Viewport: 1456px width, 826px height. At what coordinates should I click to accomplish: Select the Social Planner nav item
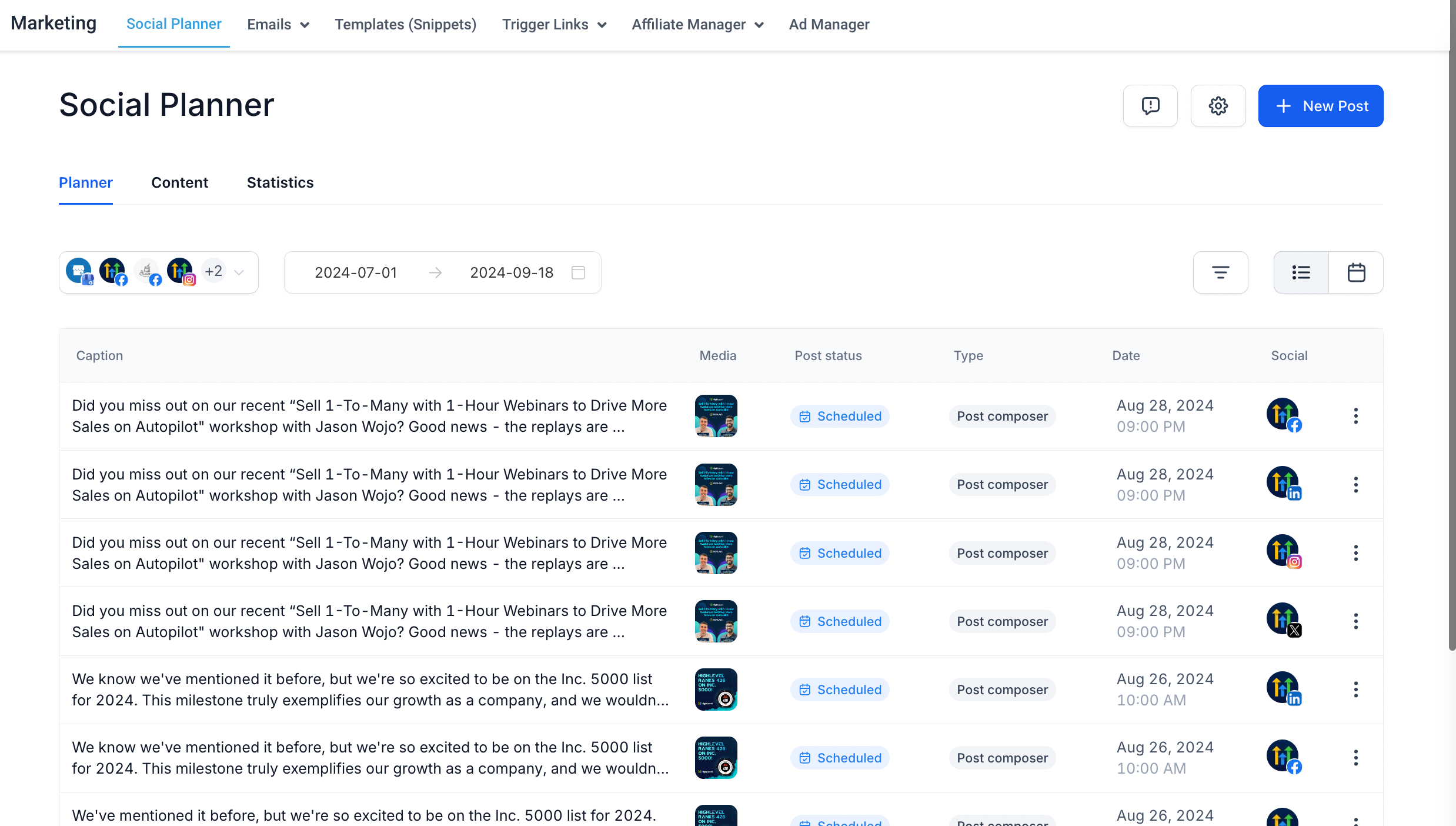[174, 24]
